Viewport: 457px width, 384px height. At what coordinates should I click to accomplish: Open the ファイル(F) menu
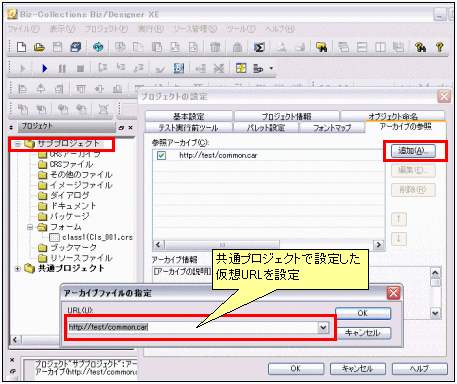tap(23, 29)
